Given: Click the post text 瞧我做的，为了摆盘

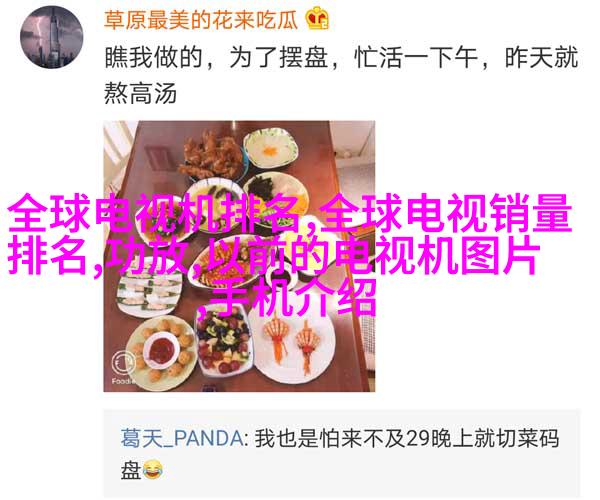Looking at the screenshot, I should tap(216, 58).
